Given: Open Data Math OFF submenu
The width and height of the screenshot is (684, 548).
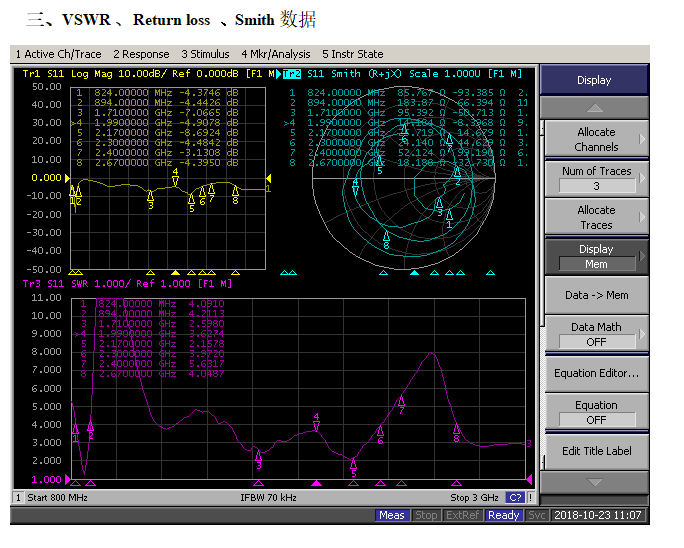Looking at the screenshot, I should [x=596, y=334].
